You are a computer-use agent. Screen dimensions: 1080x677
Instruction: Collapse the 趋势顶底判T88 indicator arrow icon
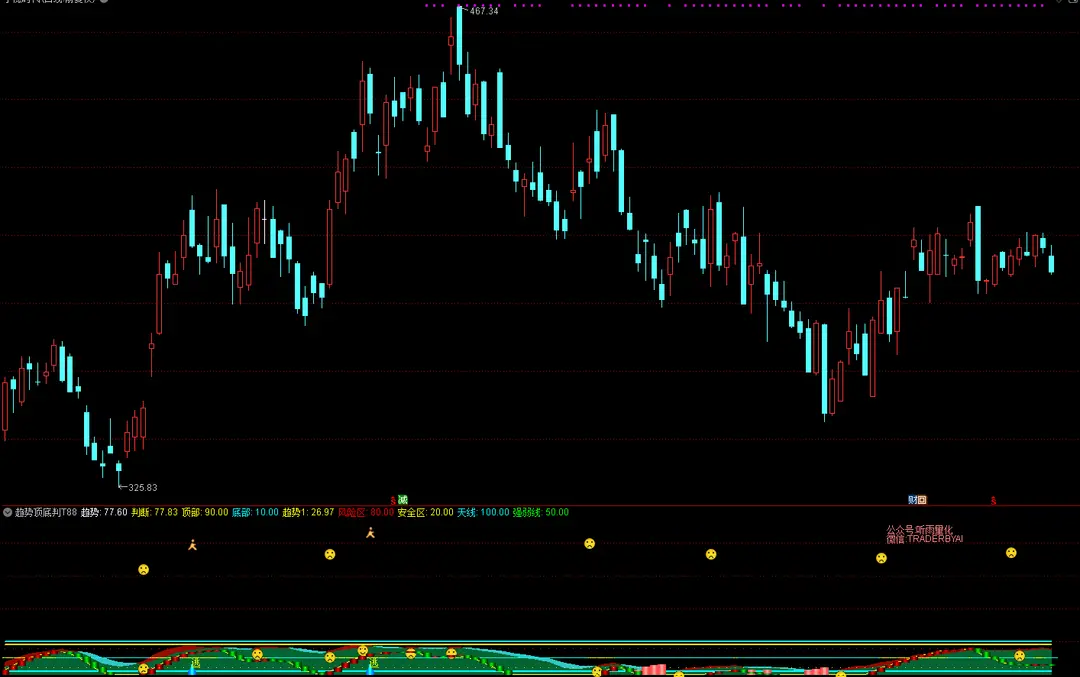(8, 512)
